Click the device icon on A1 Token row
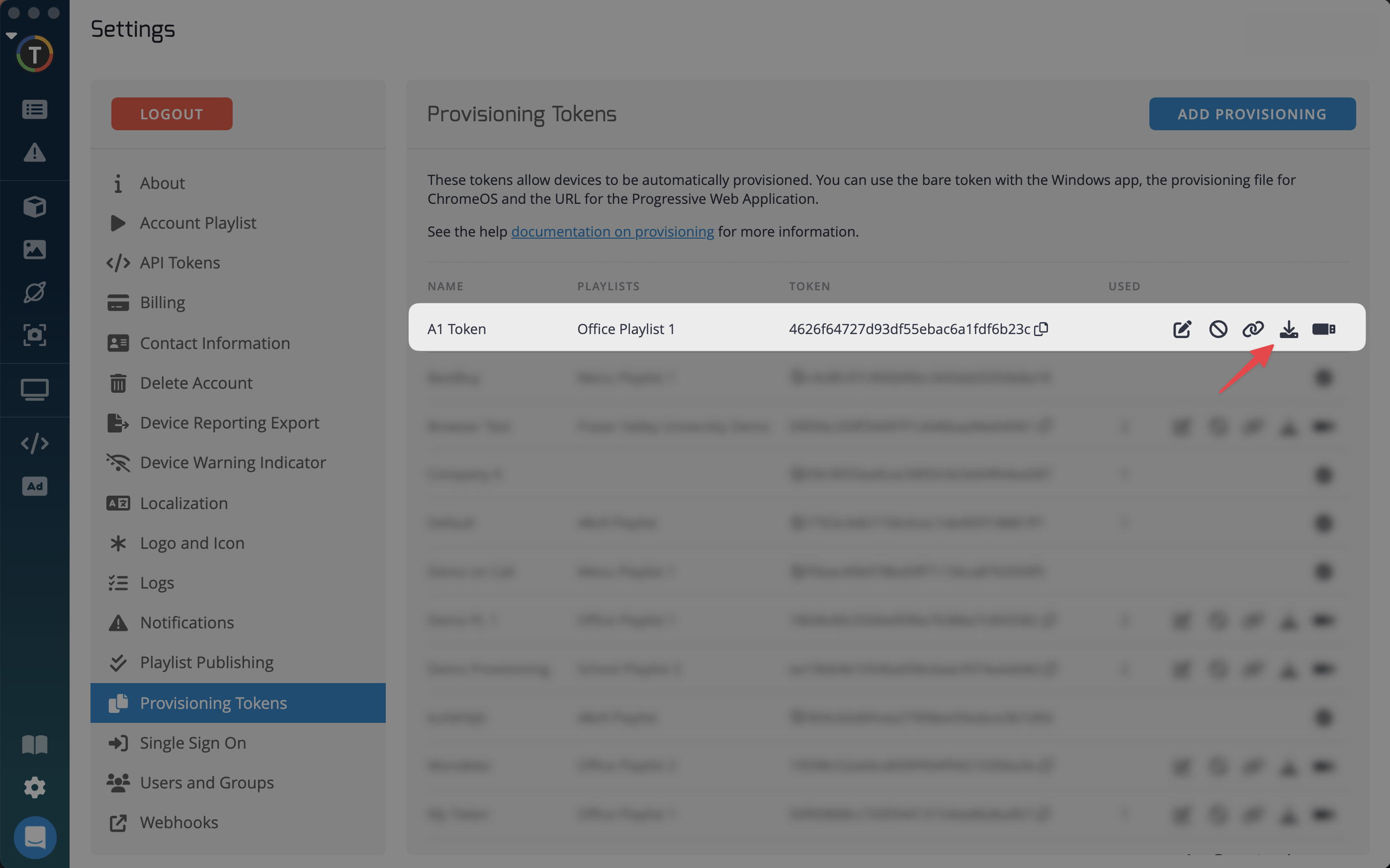Screen dimensions: 1390x868 tap(1323, 329)
